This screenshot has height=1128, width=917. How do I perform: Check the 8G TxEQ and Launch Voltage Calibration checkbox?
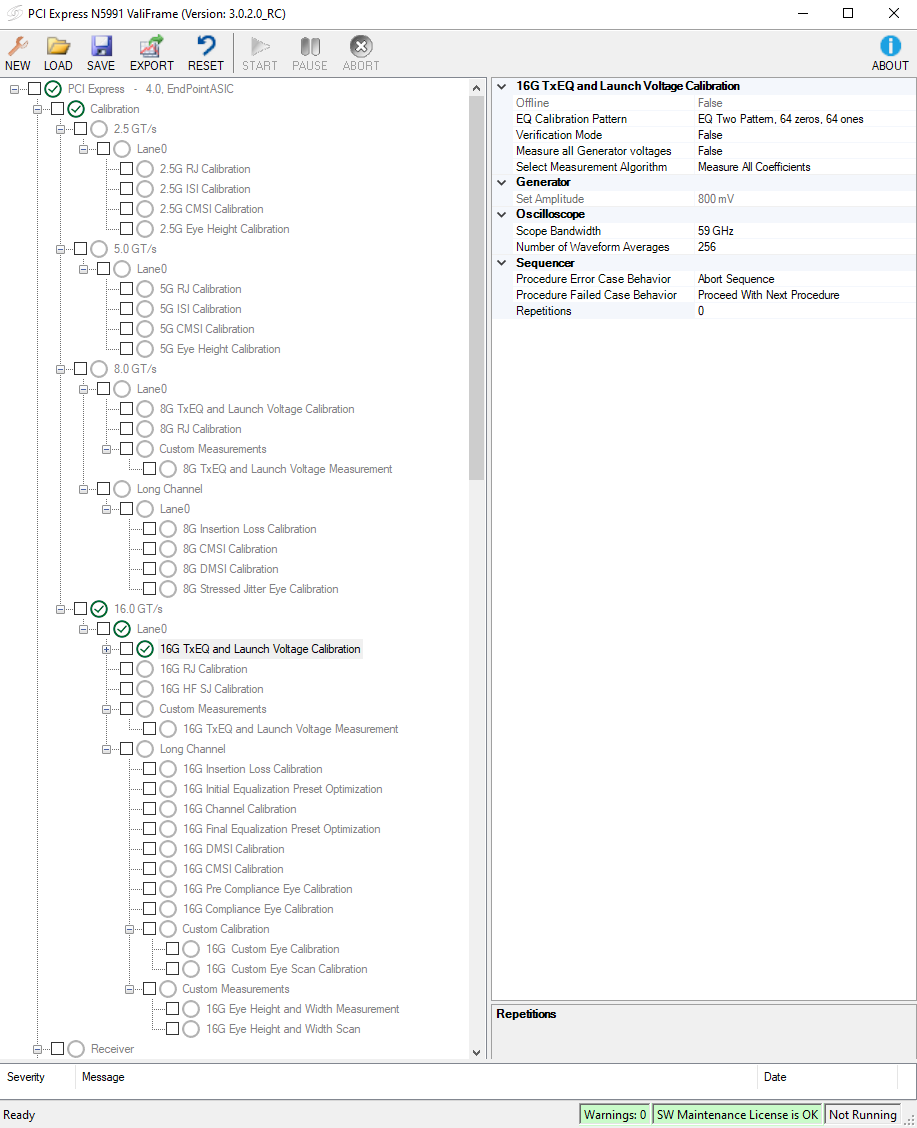tap(127, 409)
